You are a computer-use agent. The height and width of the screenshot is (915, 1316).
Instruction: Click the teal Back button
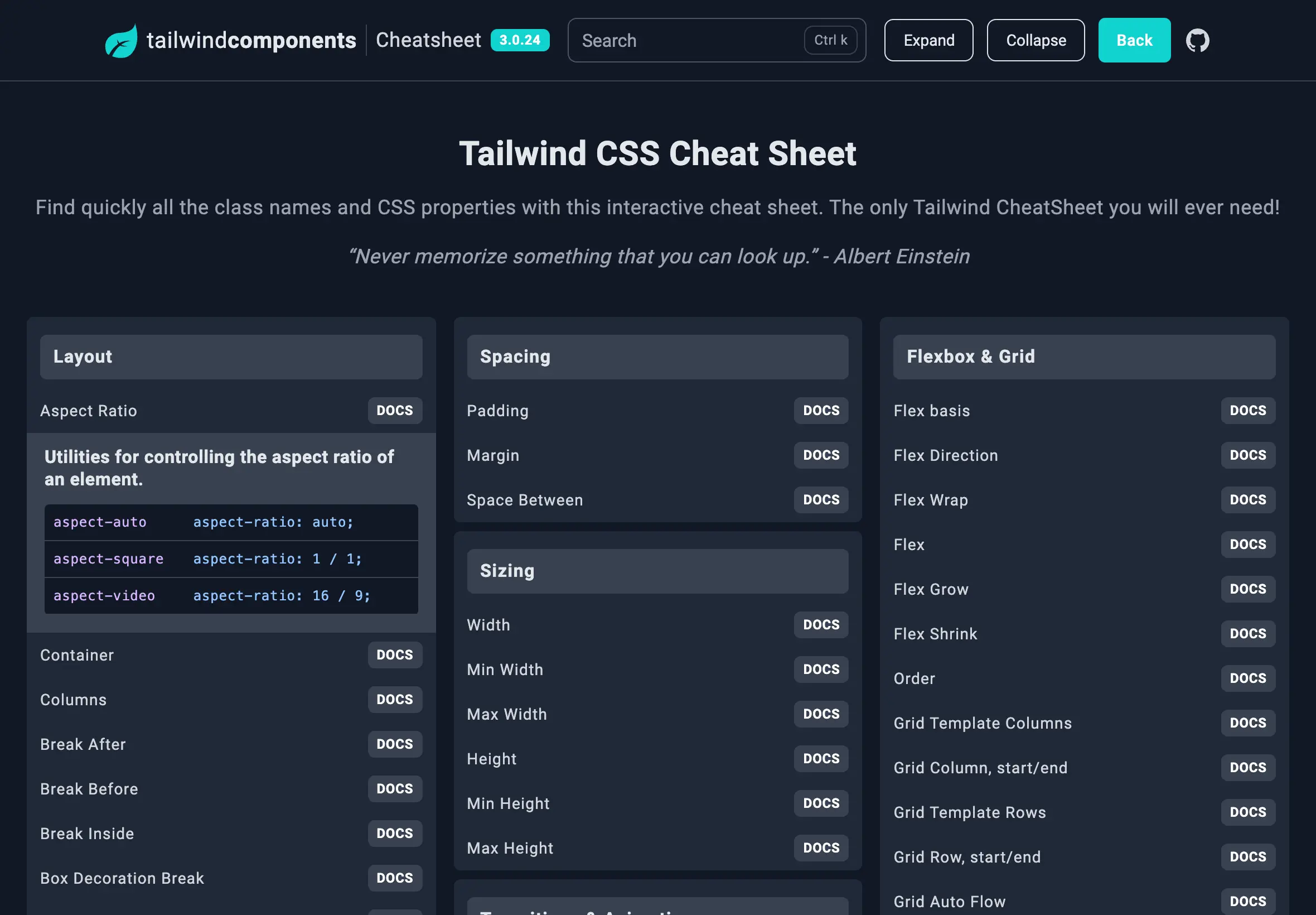click(x=1134, y=40)
